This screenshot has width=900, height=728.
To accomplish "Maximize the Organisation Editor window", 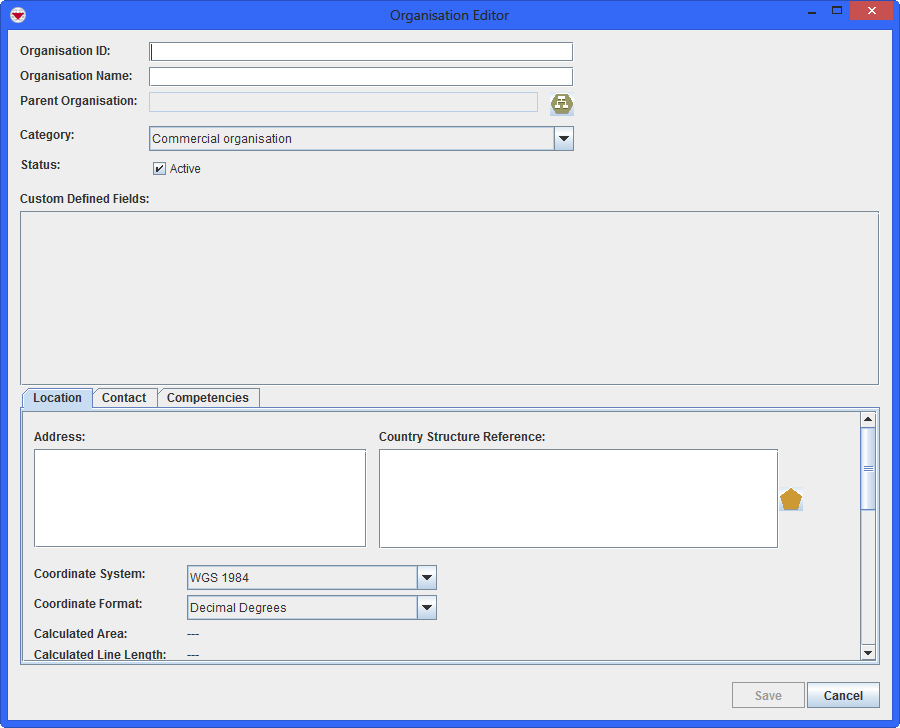I will (x=837, y=11).
